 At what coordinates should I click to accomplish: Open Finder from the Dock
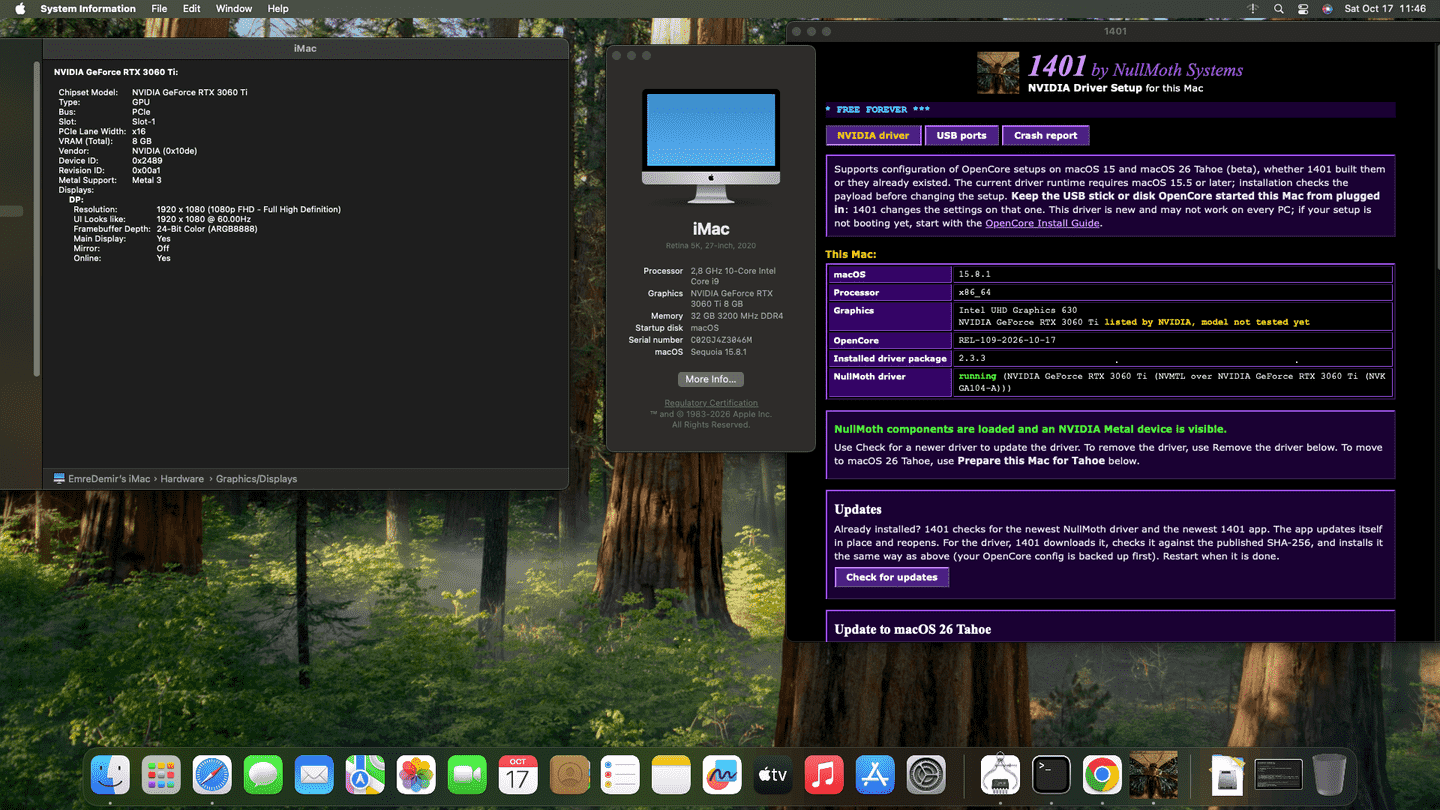110,775
